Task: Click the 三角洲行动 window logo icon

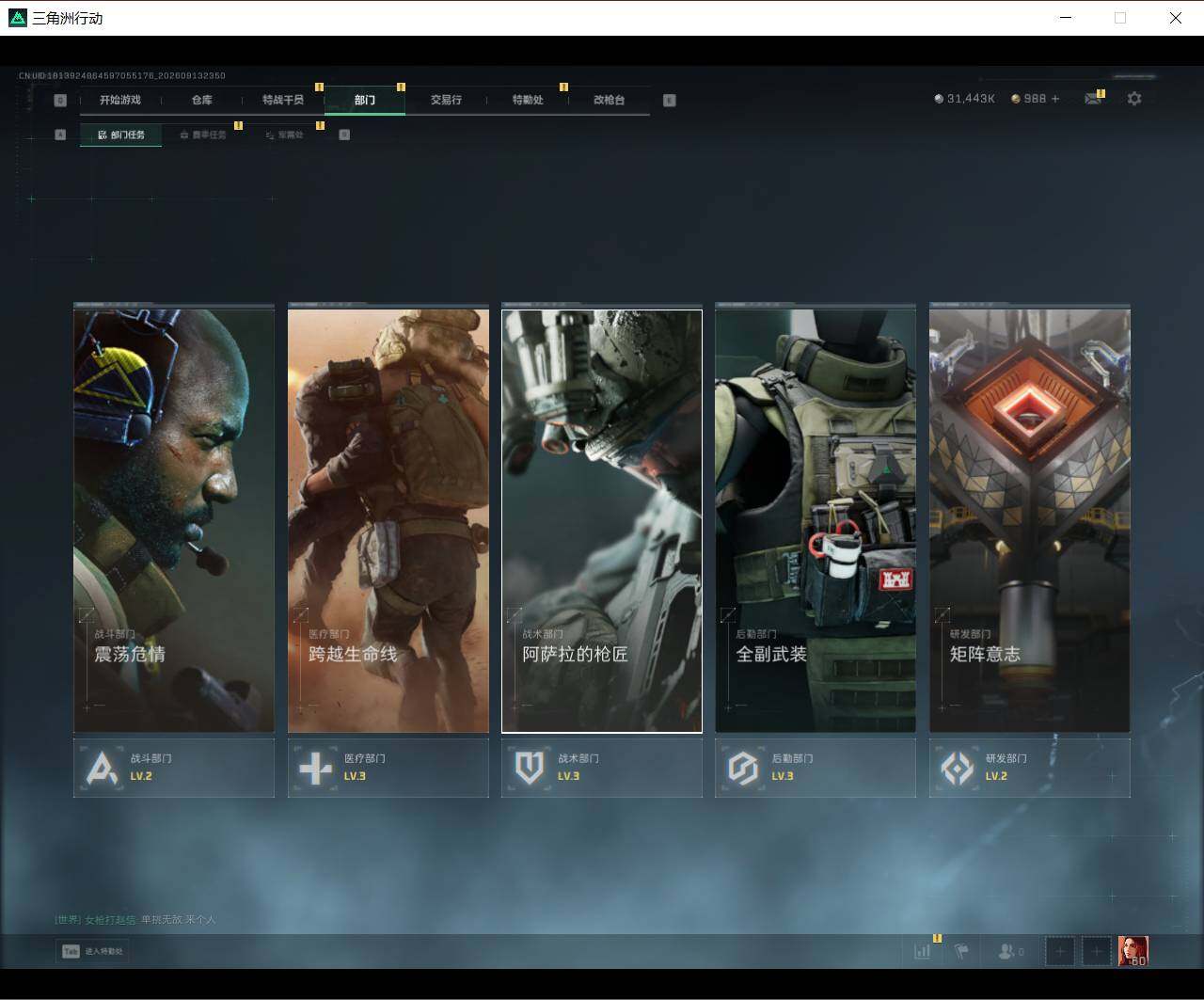Action: point(18,18)
